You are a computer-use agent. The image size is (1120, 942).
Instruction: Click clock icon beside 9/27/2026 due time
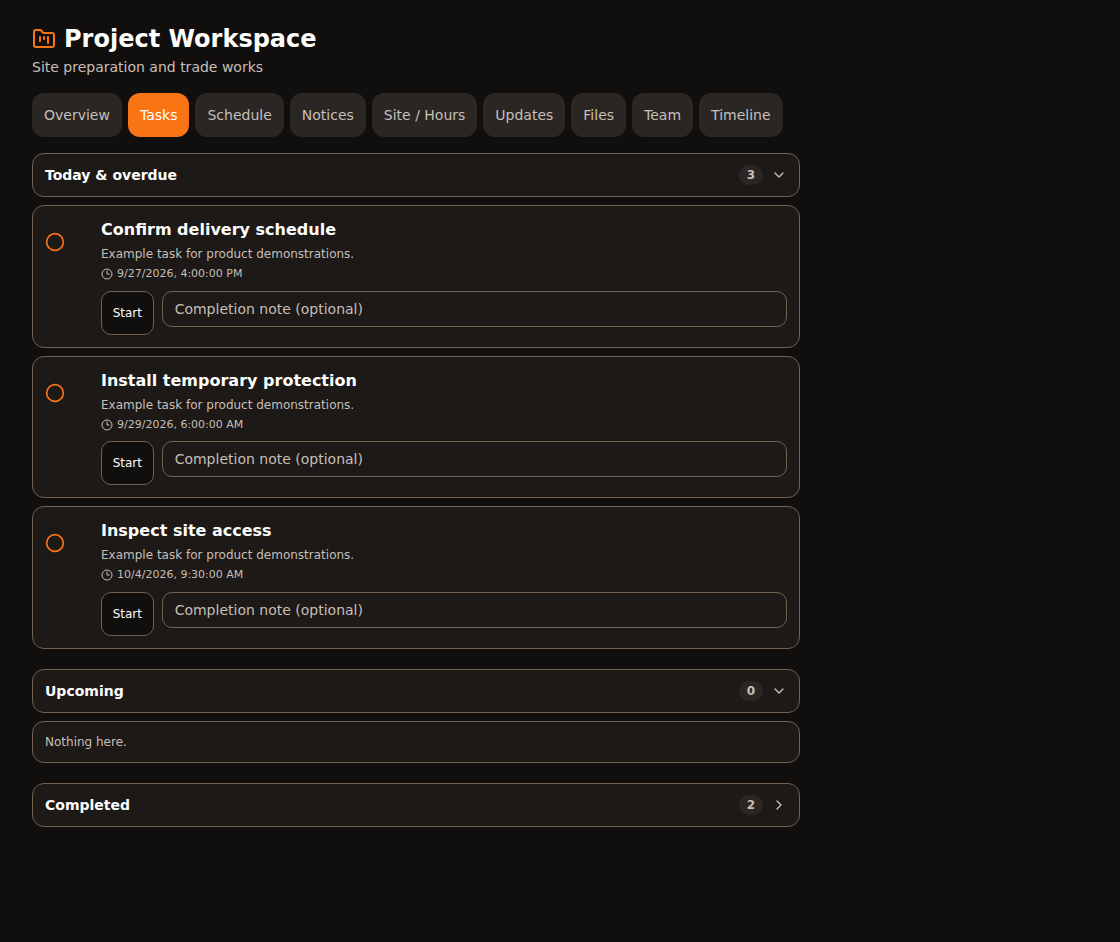[107, 274]
